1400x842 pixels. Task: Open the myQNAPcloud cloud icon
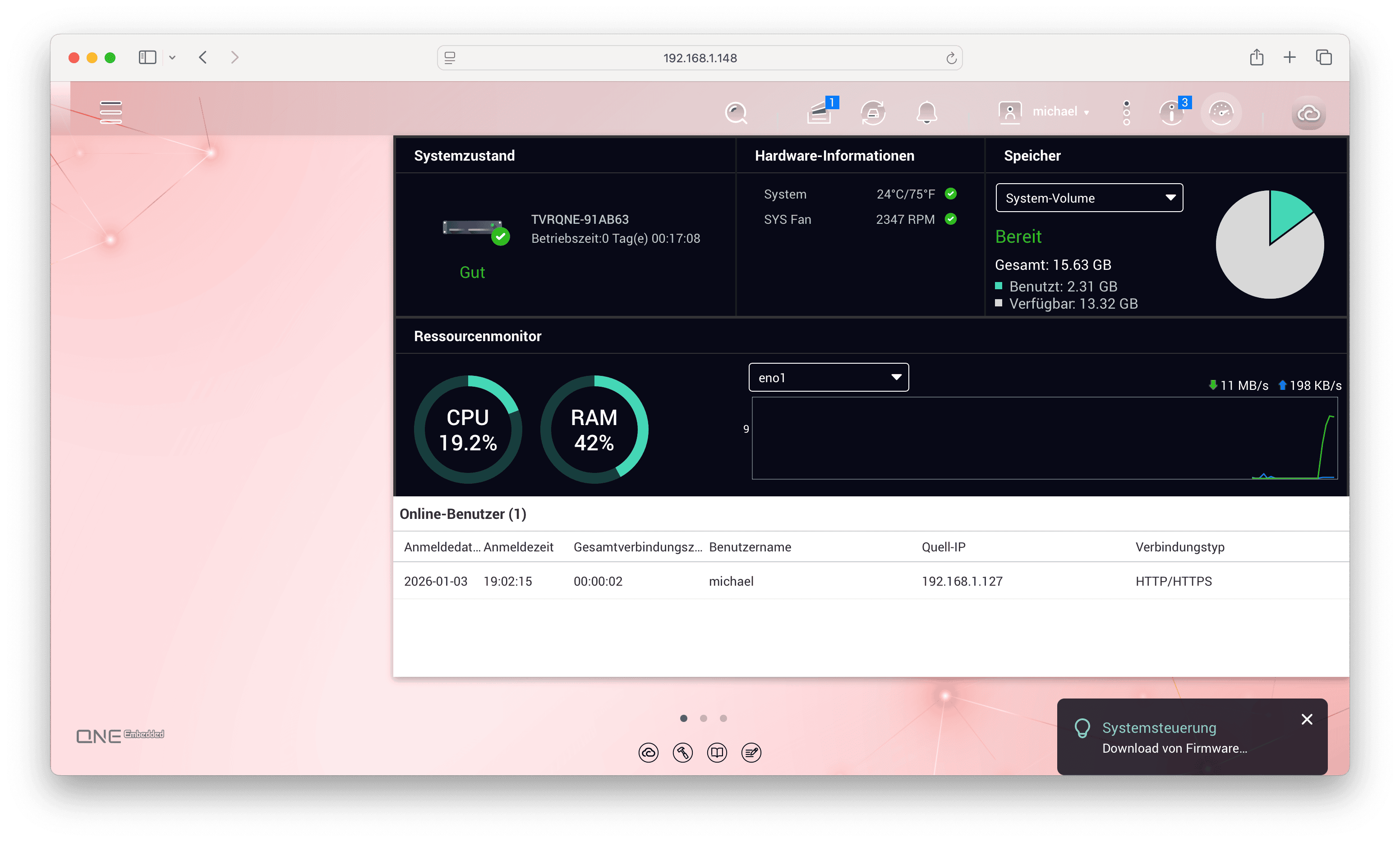[1308, 113]
